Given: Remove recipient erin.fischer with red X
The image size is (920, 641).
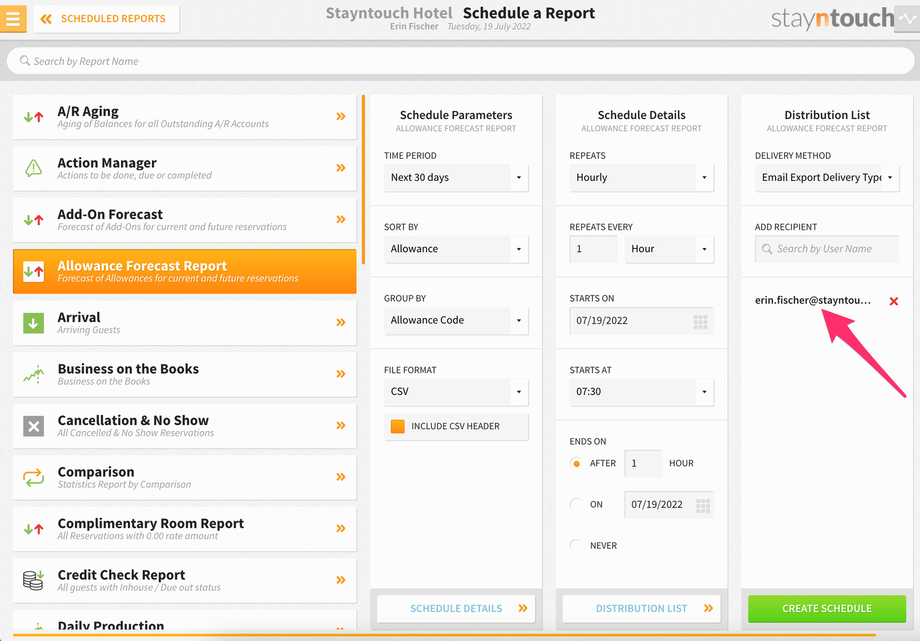Looking at the screenshot, I should [x=894, y=301].
